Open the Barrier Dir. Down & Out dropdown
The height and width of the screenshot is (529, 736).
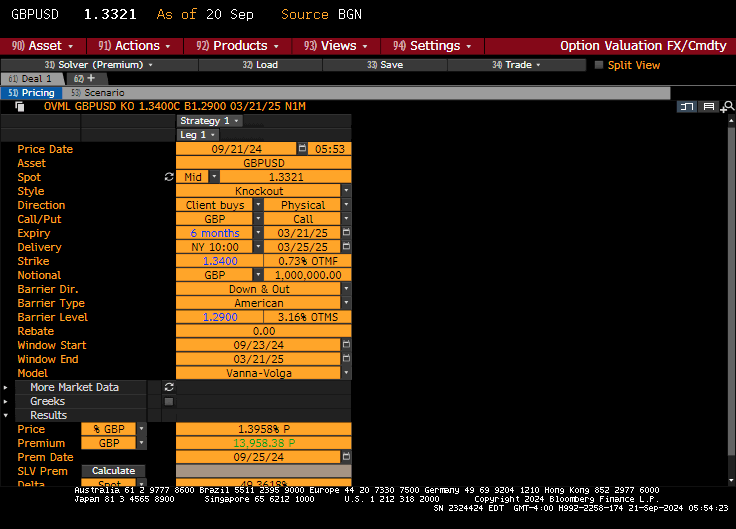(346, 289)
